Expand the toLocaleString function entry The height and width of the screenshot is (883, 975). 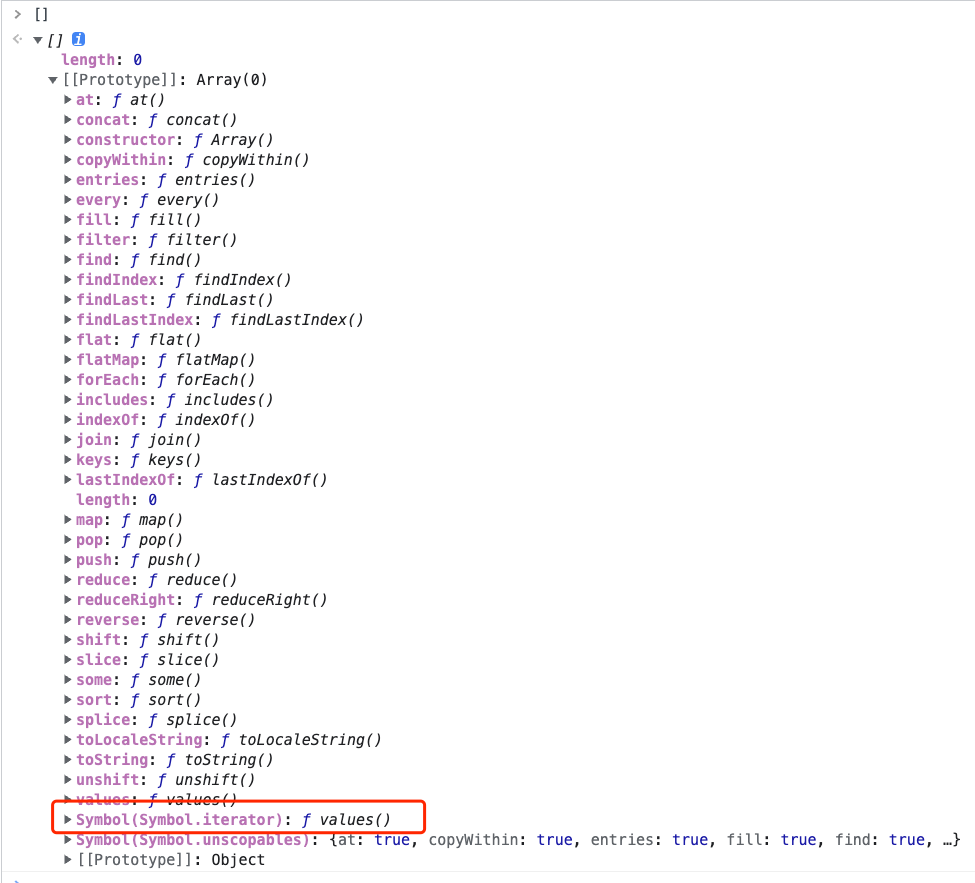click(x=68, y=739)
